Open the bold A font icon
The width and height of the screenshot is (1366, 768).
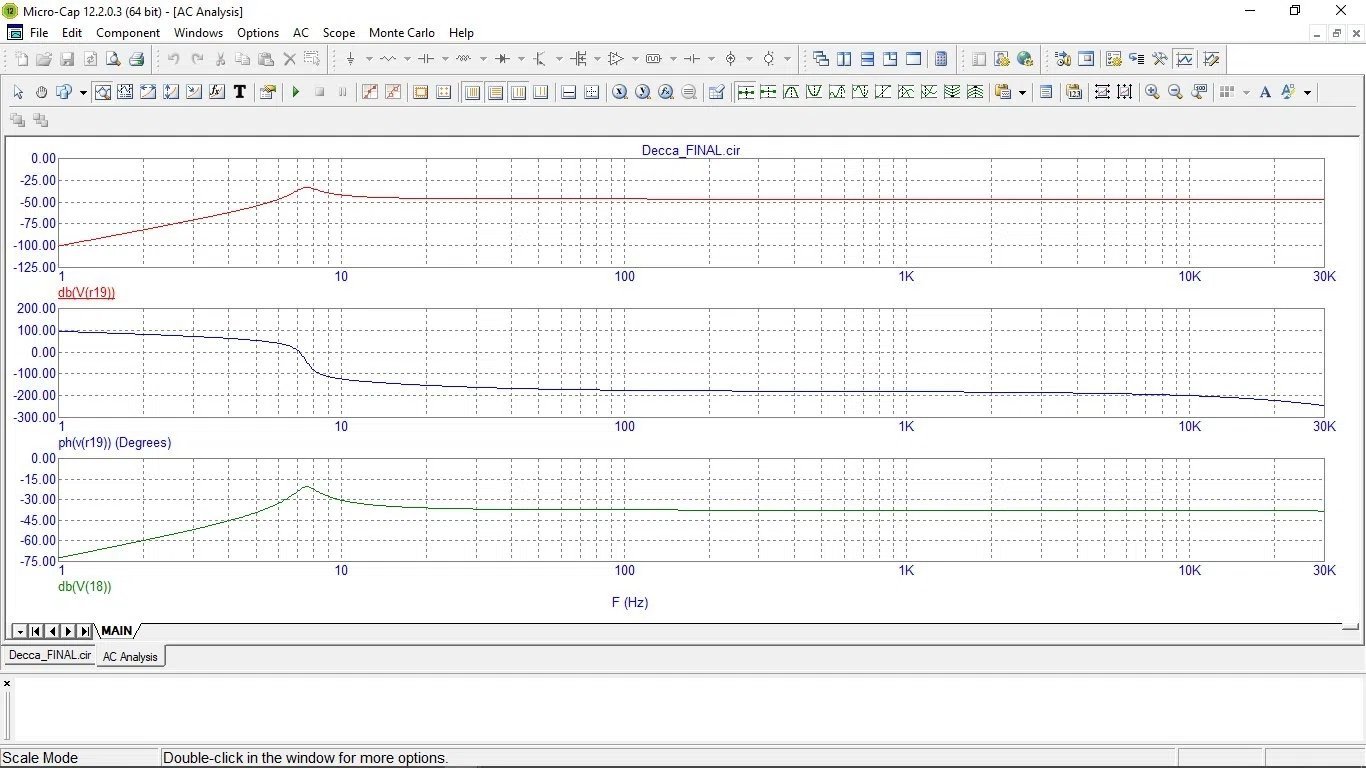coord(1265,92)
